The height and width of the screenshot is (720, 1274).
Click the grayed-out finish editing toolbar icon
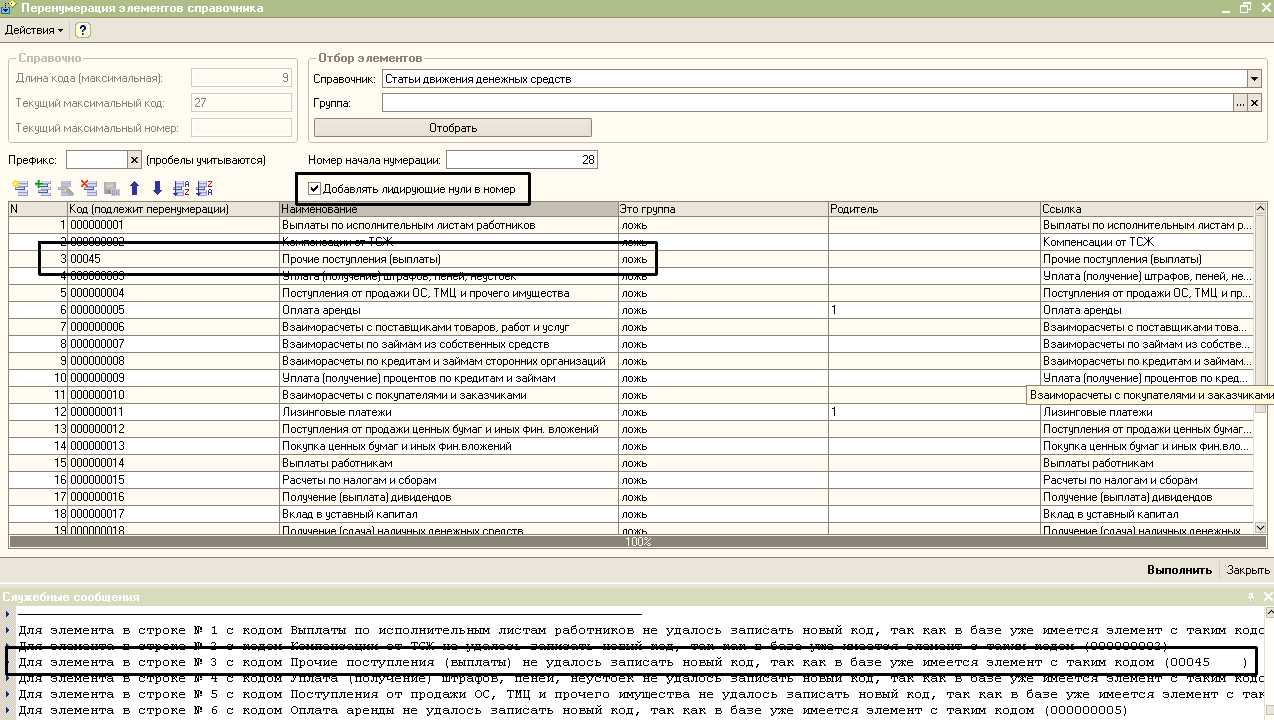pos(112,188)
